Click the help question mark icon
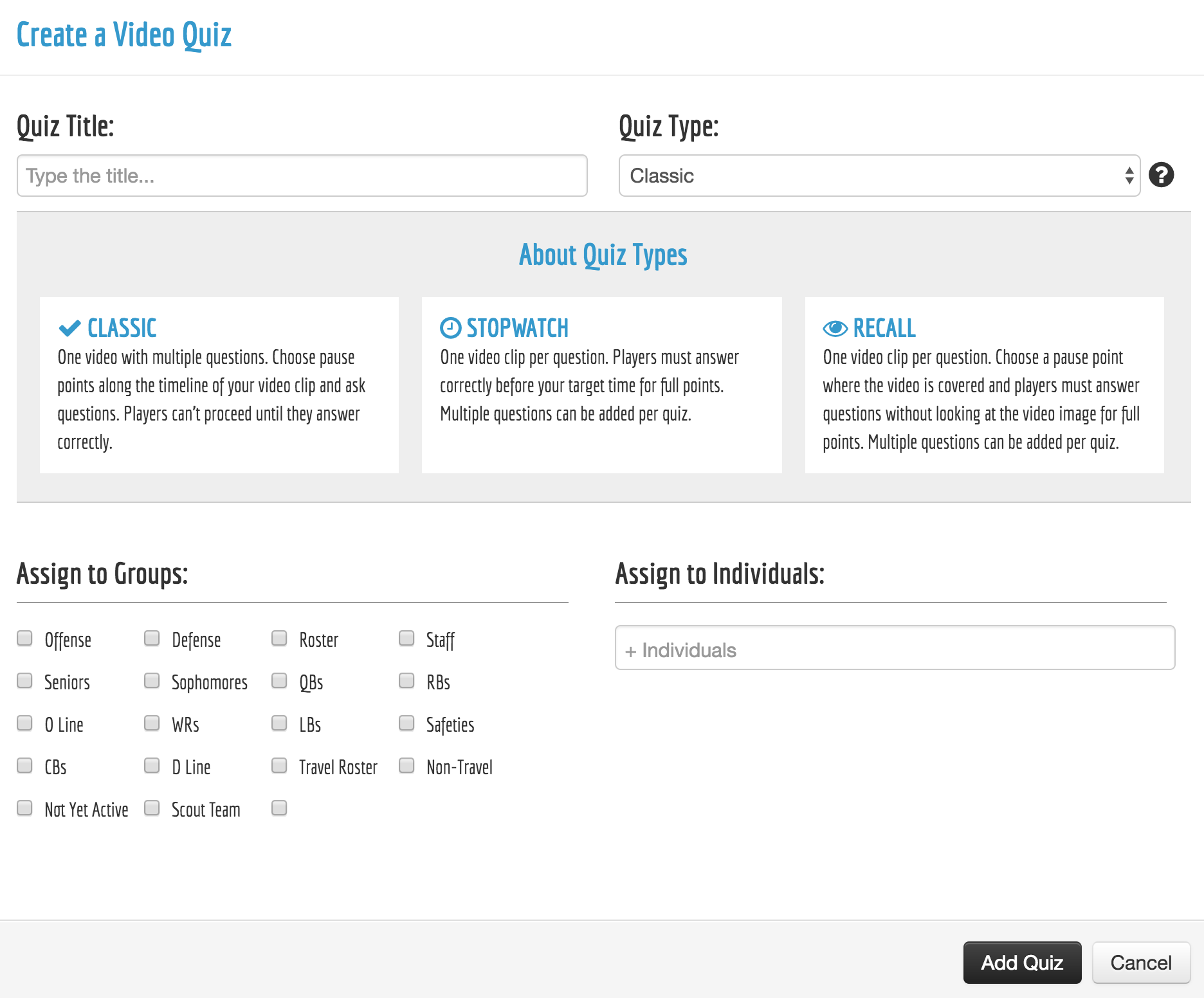This screenshot has width=1204, height=998. click(1161, 175)
